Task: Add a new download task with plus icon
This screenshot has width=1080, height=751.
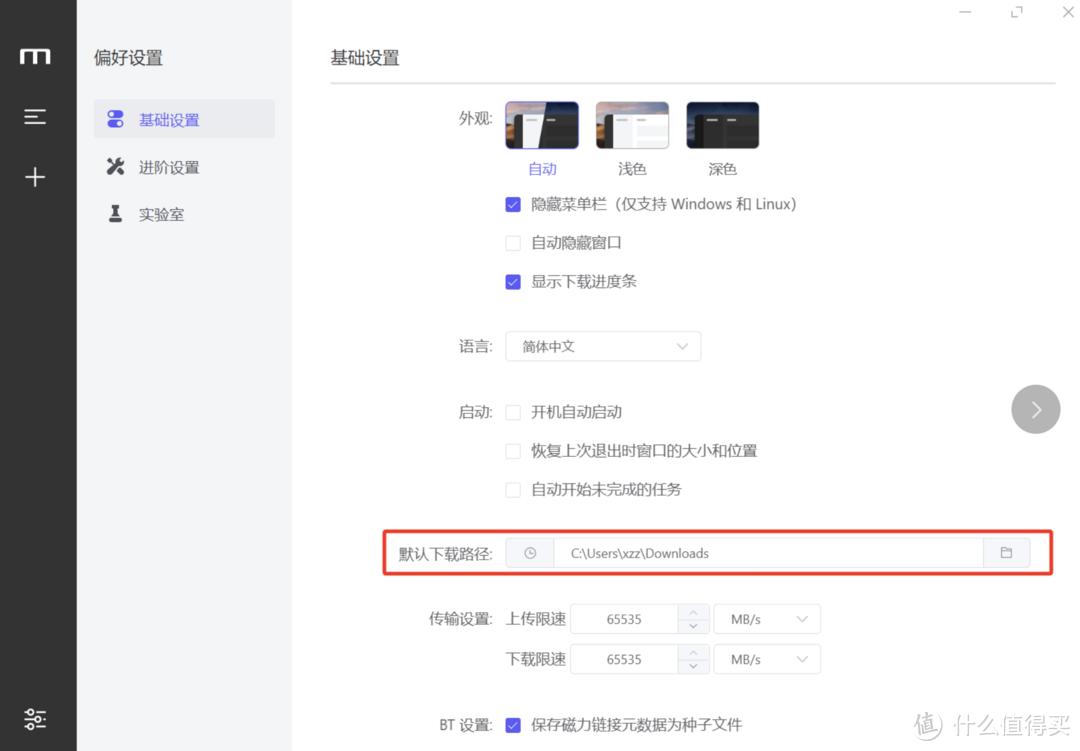Action: point(35,177)
